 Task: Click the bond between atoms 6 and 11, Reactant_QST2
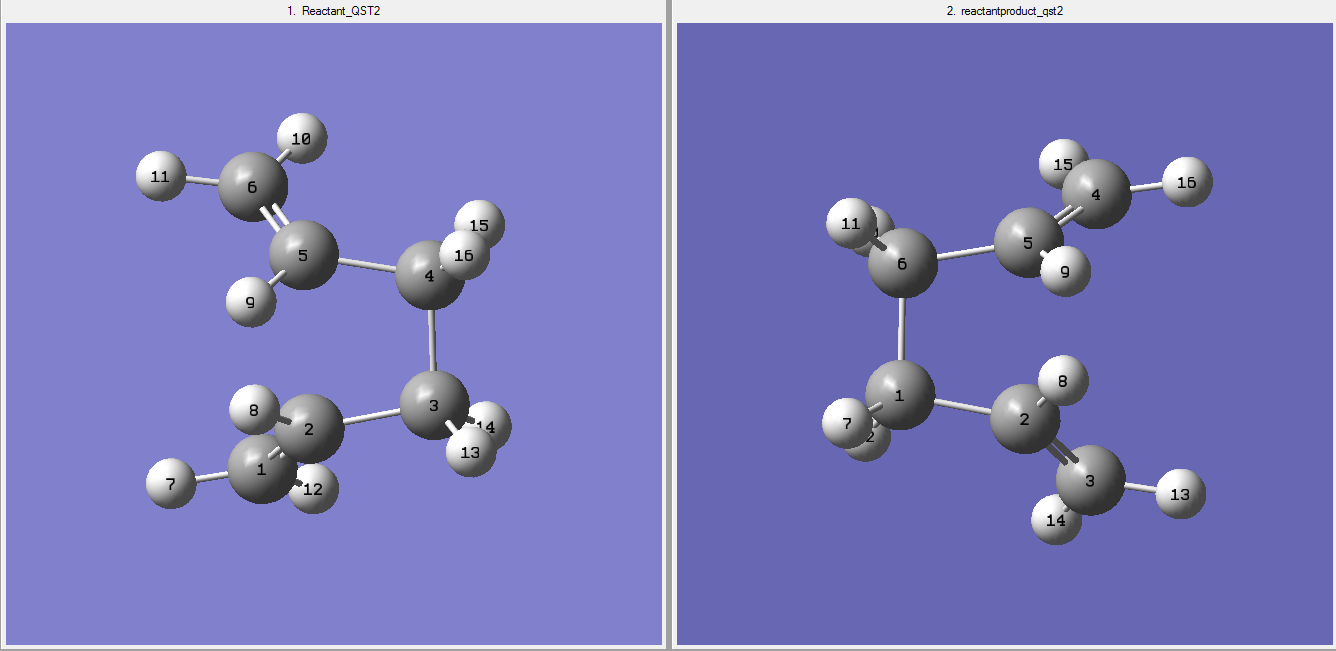tap(202, 181)
